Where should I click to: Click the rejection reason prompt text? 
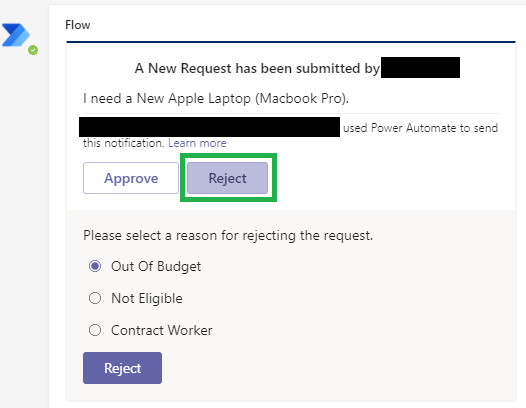point(228,236)
